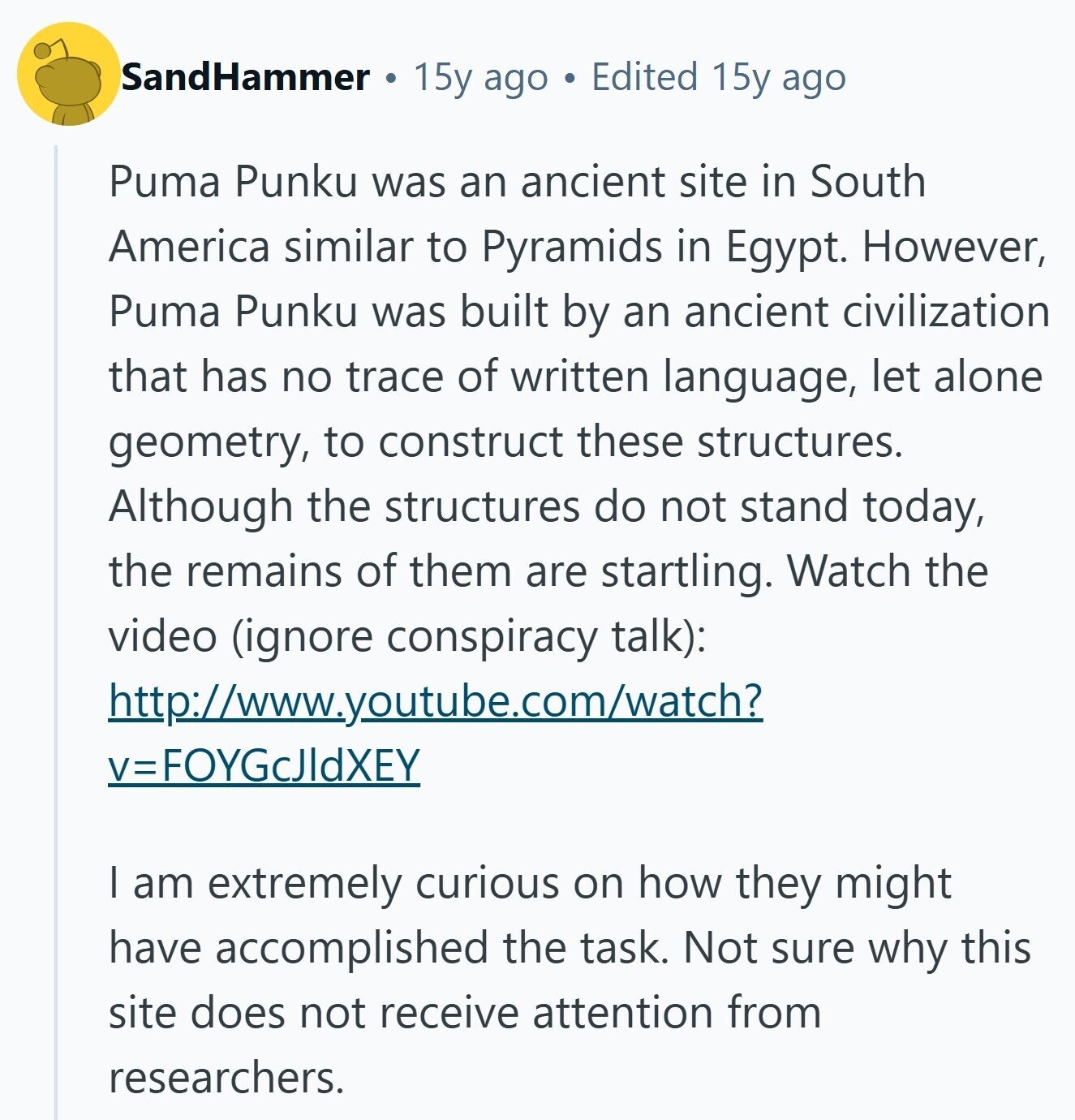Click the first "Puma Punku" in the comment
1075x1120 pixels.
(233, 181)
